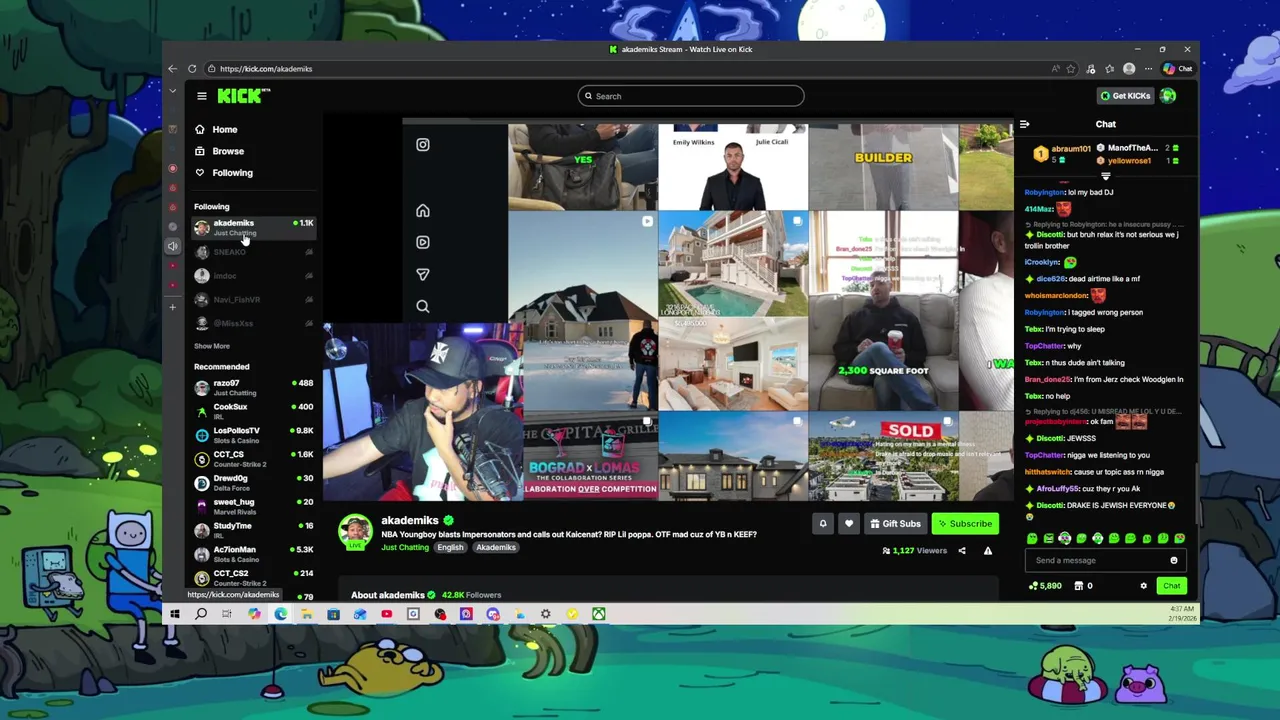Open recommended channel razo97

(254, 388)
